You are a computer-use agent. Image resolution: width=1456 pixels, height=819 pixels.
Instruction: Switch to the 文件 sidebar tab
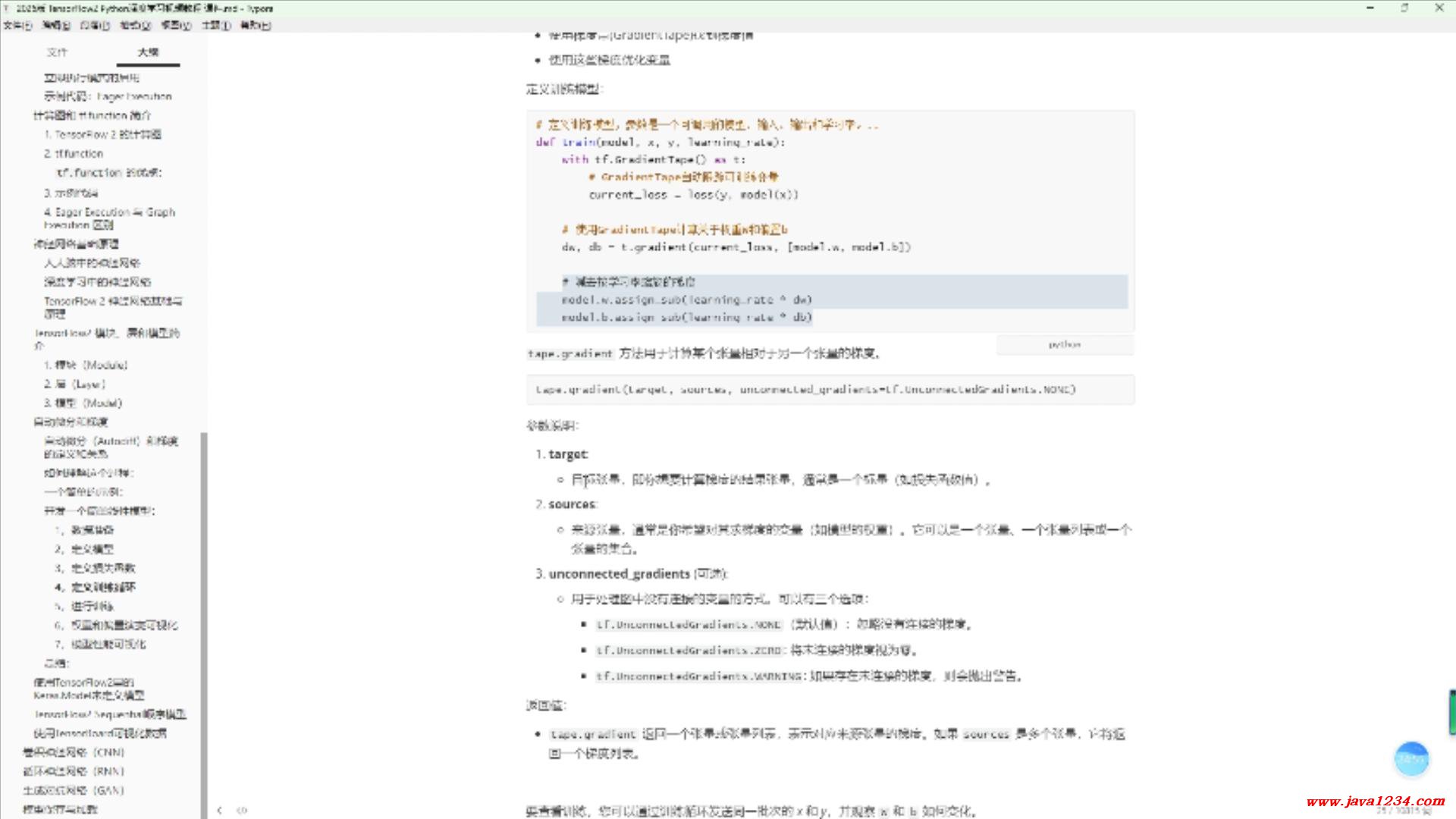pos(57,52)
